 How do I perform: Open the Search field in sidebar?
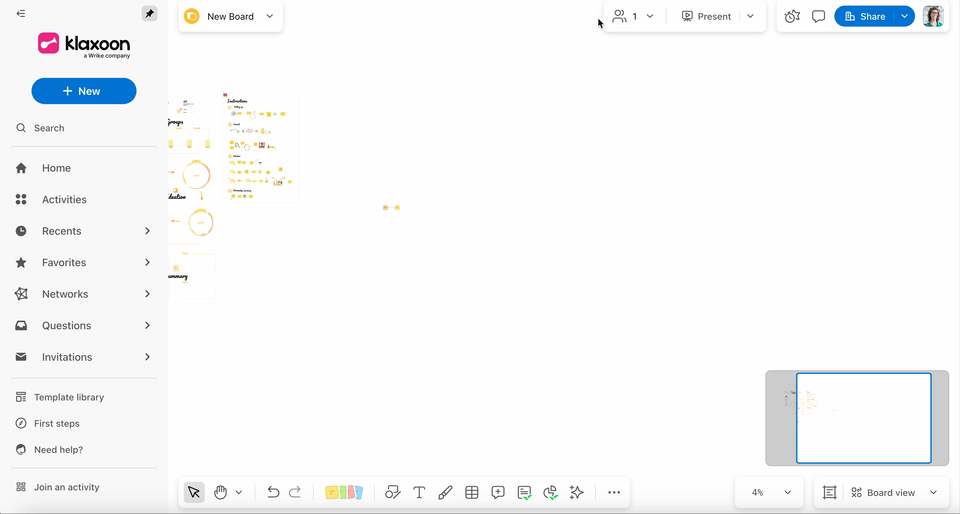coord(84,128)
